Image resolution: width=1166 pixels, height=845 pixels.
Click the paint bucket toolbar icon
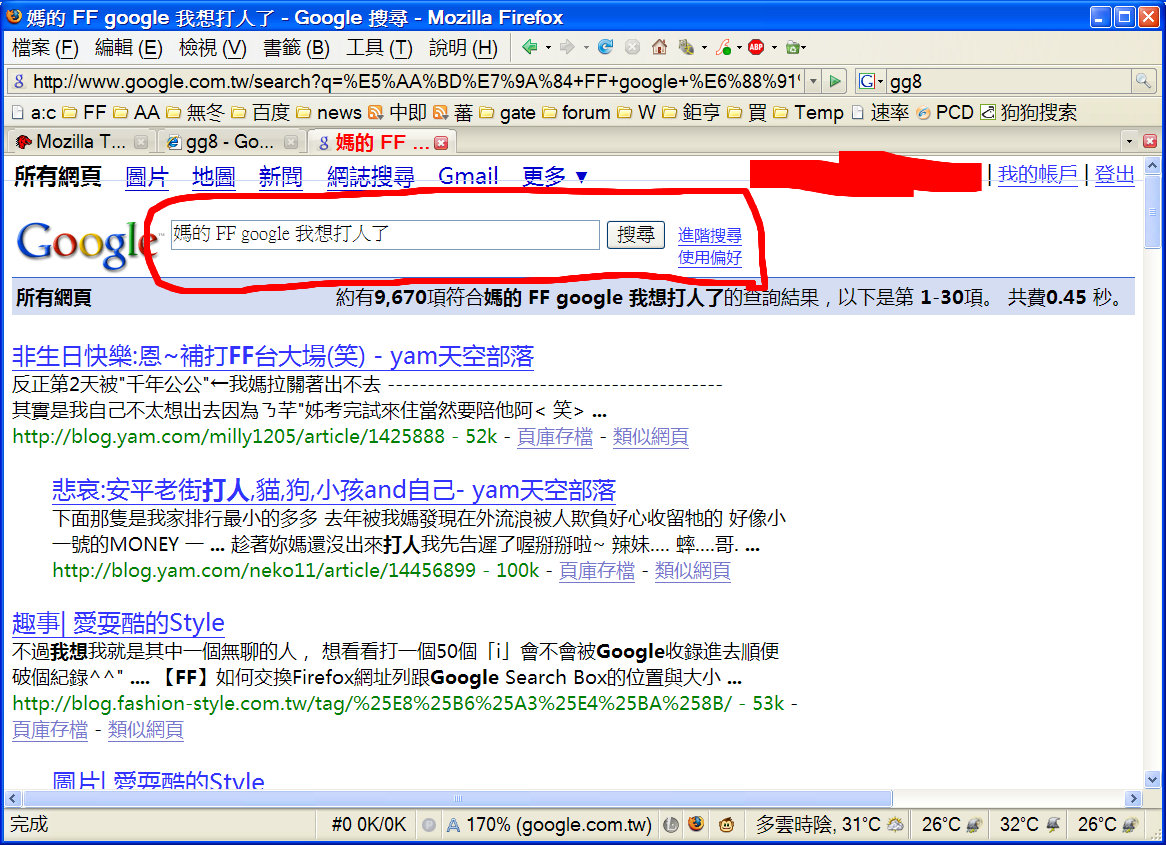click(x=686, y=48)
